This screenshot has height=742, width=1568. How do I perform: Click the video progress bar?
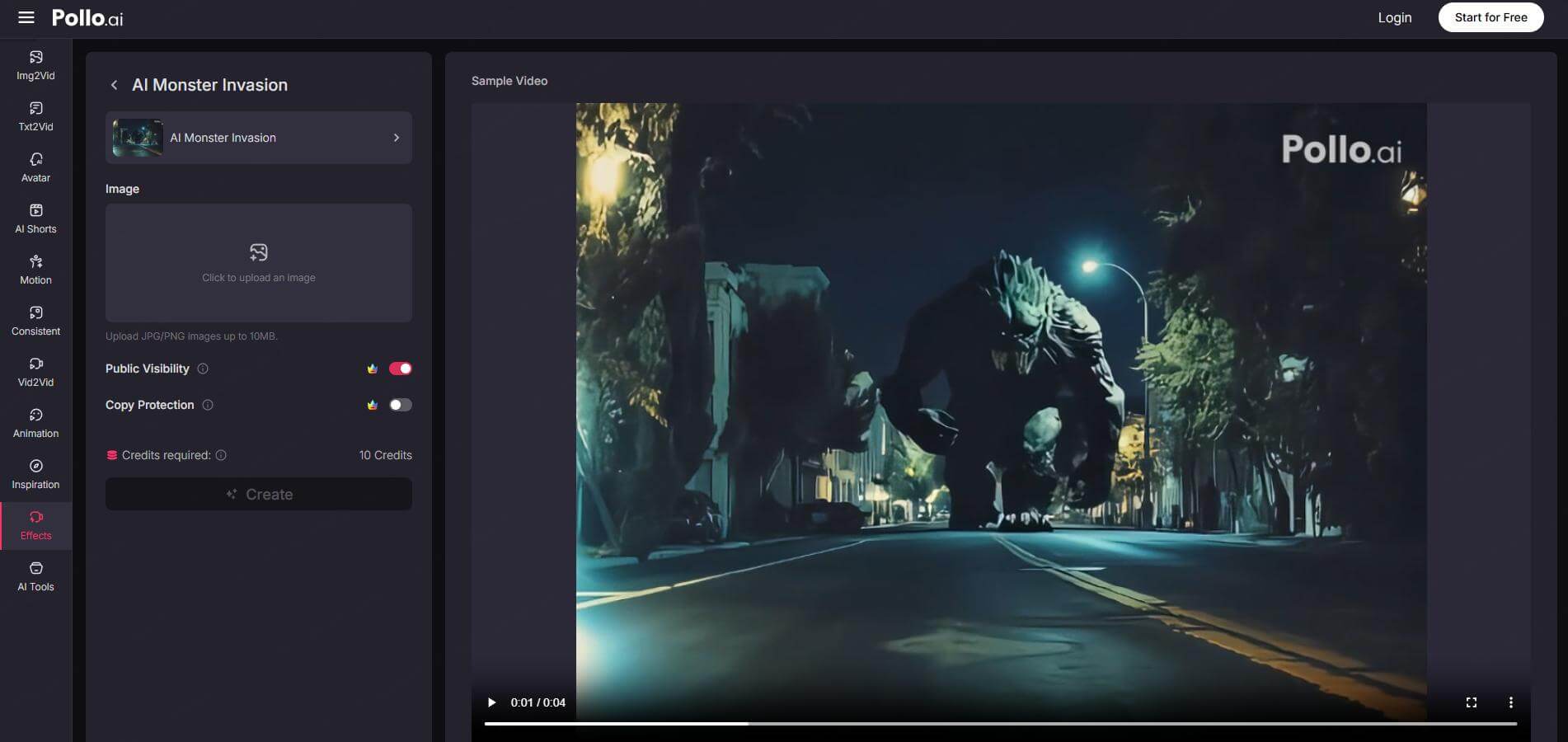tap(1000, 724)
